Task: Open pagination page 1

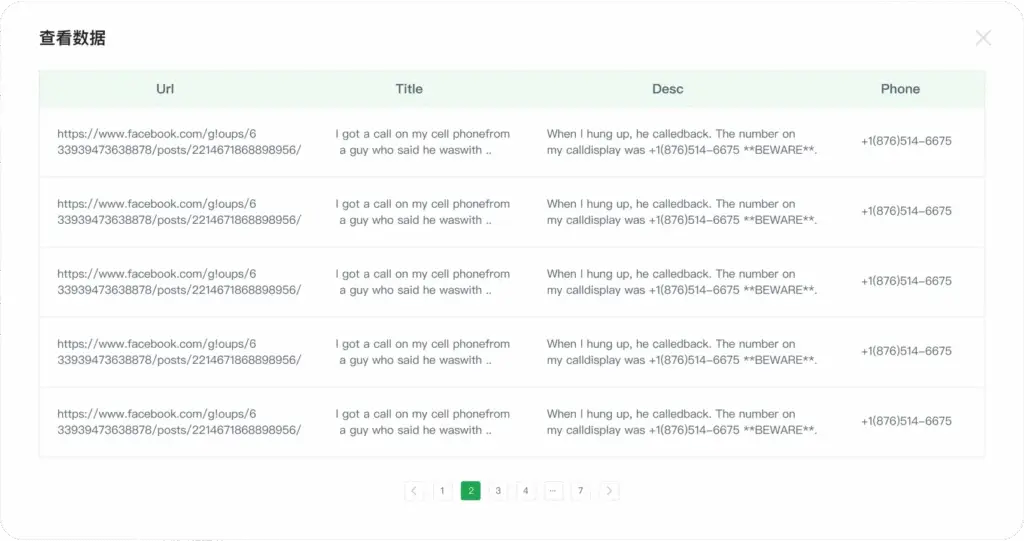Action: 442,491
